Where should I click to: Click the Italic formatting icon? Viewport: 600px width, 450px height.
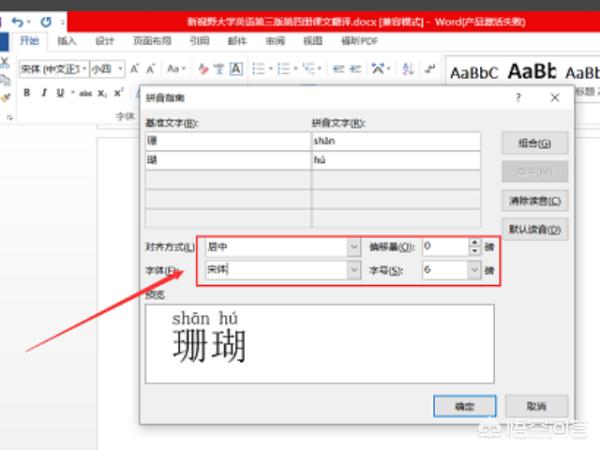43,92
